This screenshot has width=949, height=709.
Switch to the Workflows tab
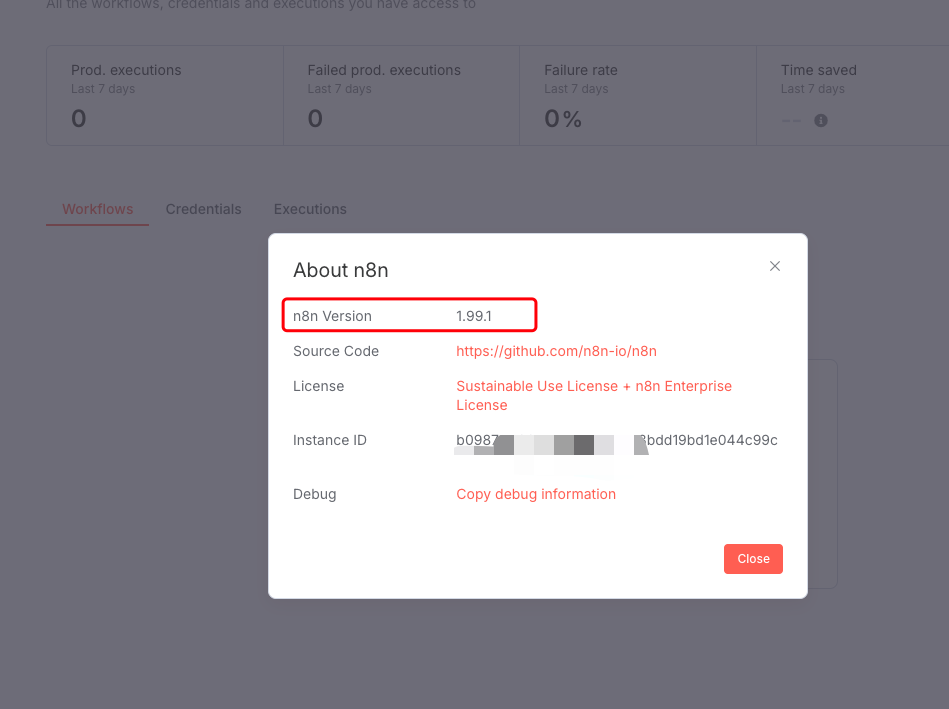[x=98, y=209]
